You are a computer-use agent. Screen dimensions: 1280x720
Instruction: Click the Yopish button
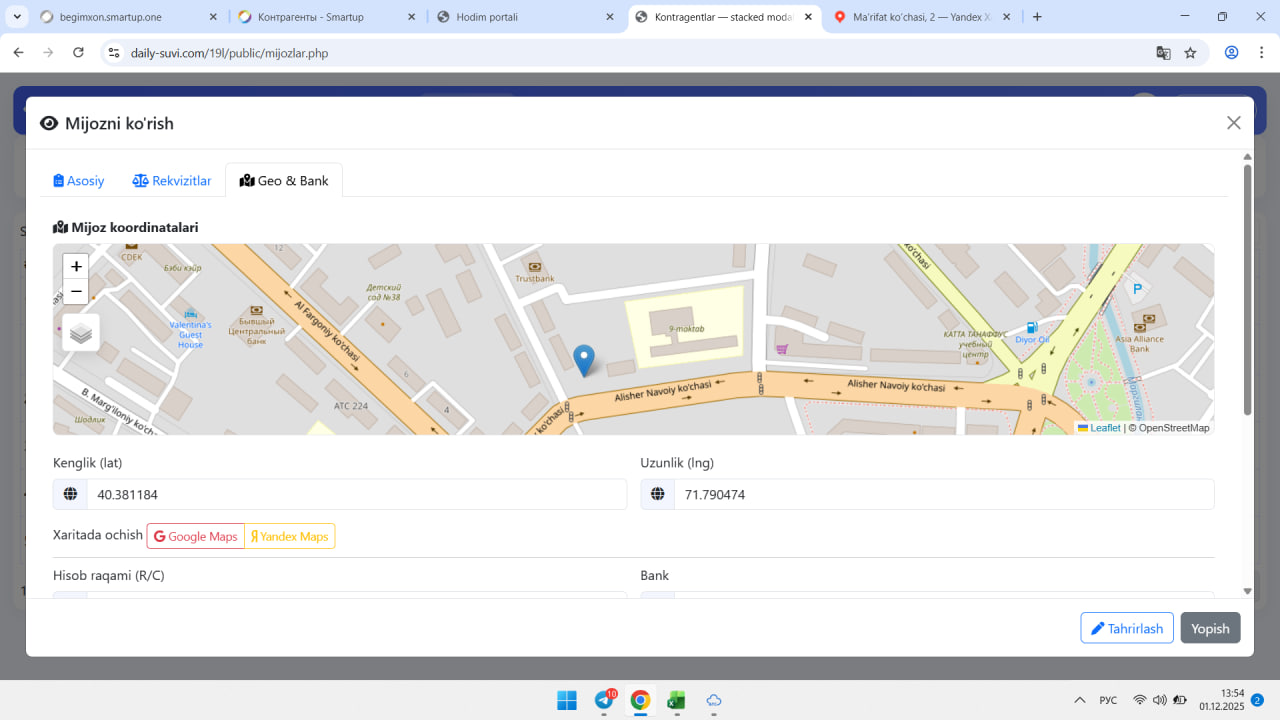[x=1210, y=628]
